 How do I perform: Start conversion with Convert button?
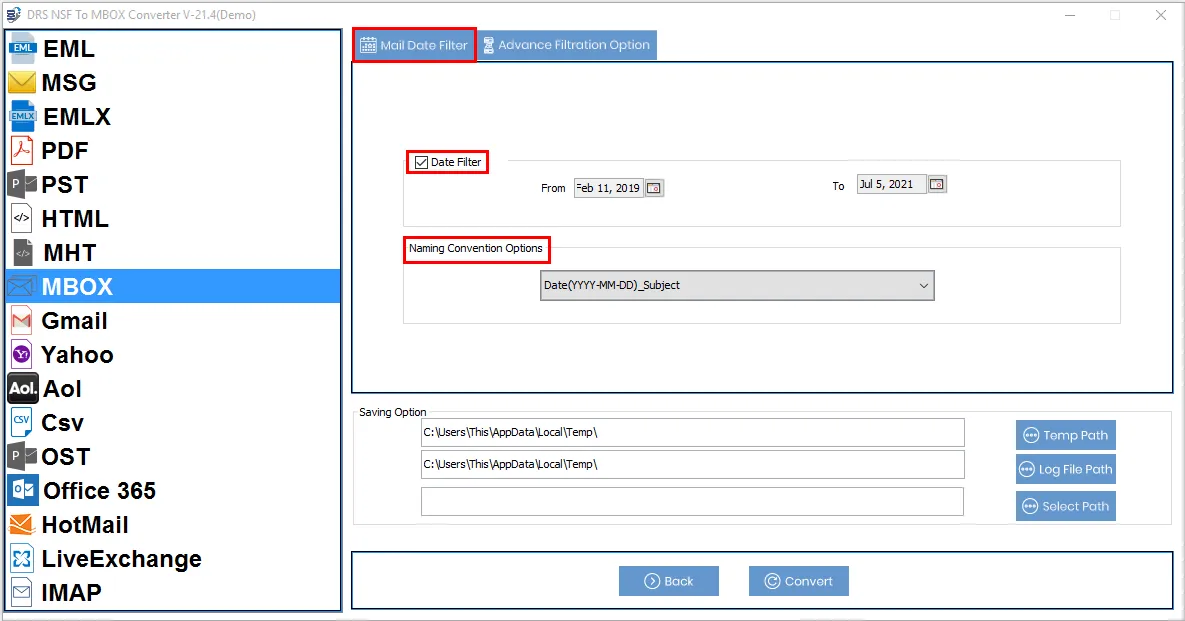coord(799,581)
